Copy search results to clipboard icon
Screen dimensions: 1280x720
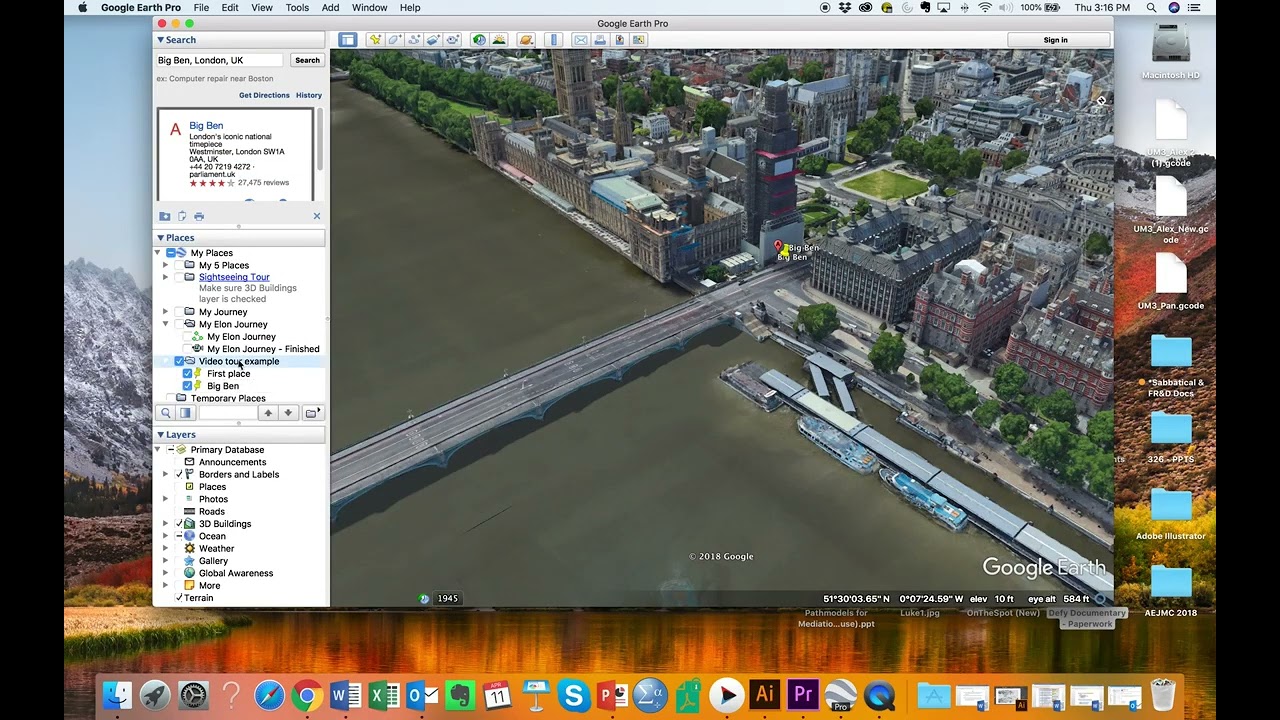[182, 216]
